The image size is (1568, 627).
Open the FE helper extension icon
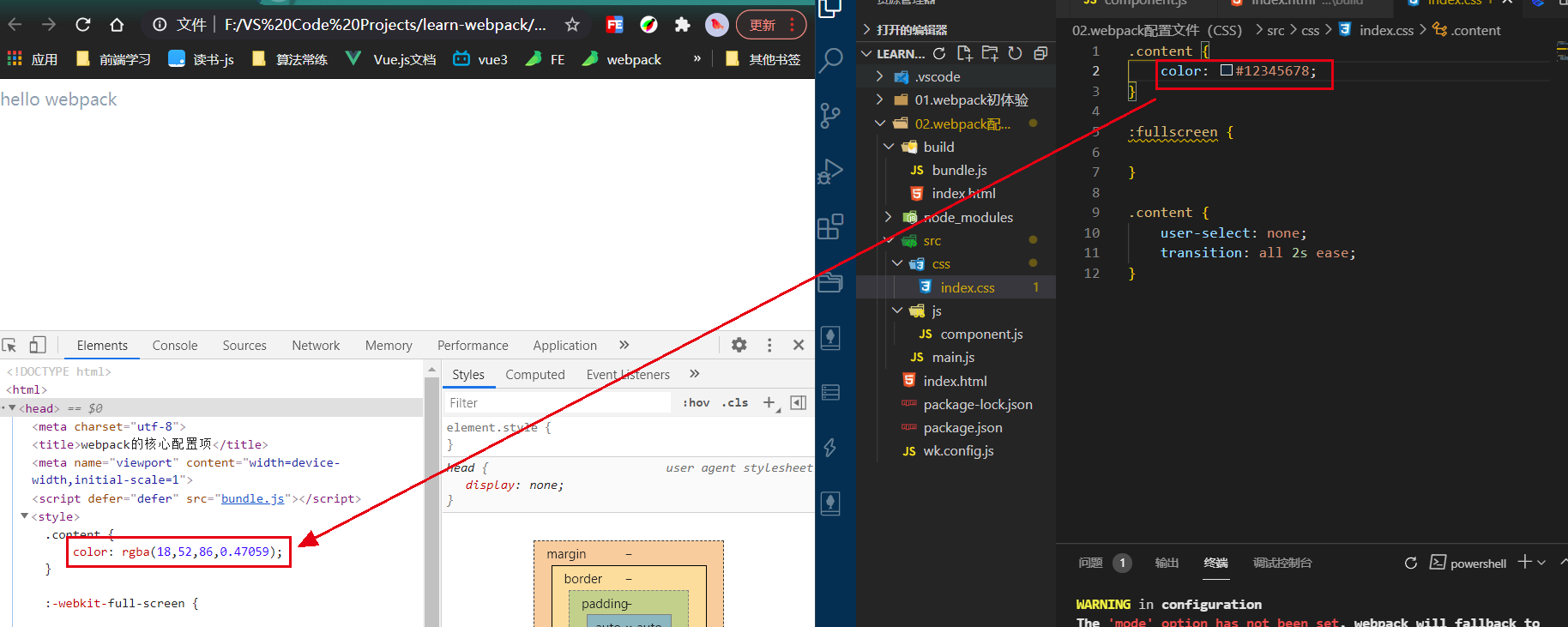coord(614,25)
